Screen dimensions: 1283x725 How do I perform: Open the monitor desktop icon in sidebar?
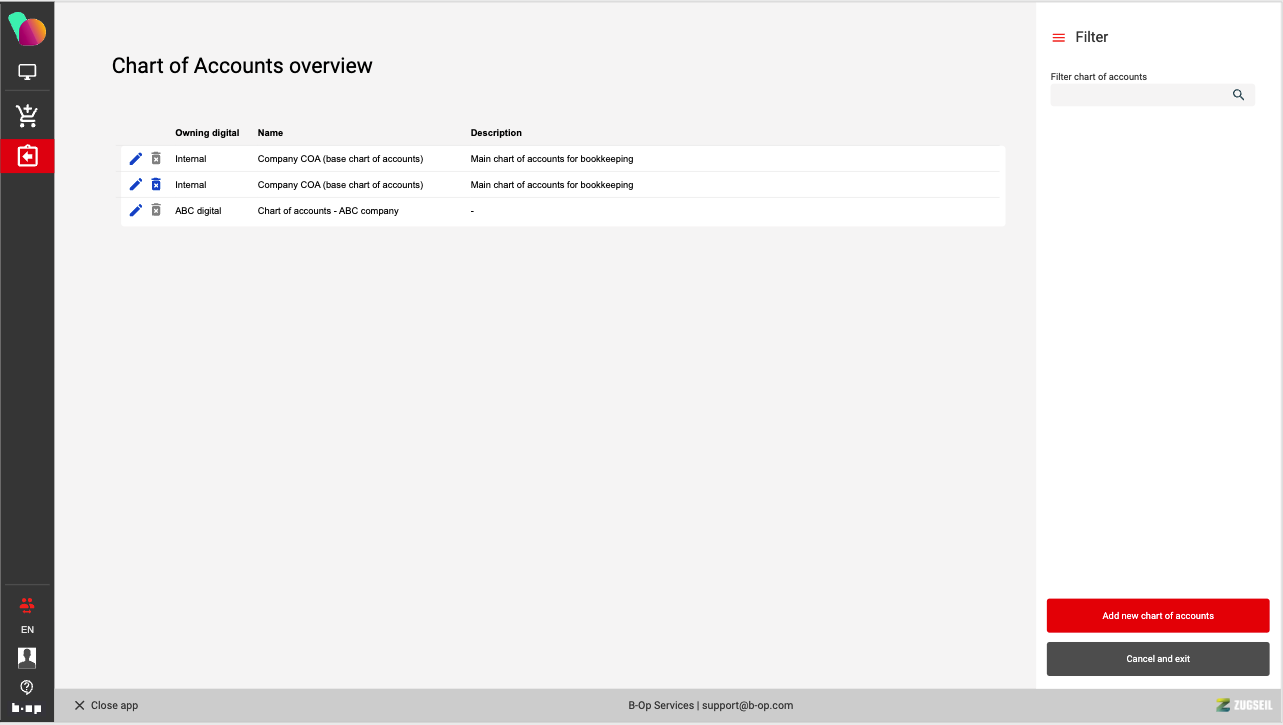click(27, 72)
